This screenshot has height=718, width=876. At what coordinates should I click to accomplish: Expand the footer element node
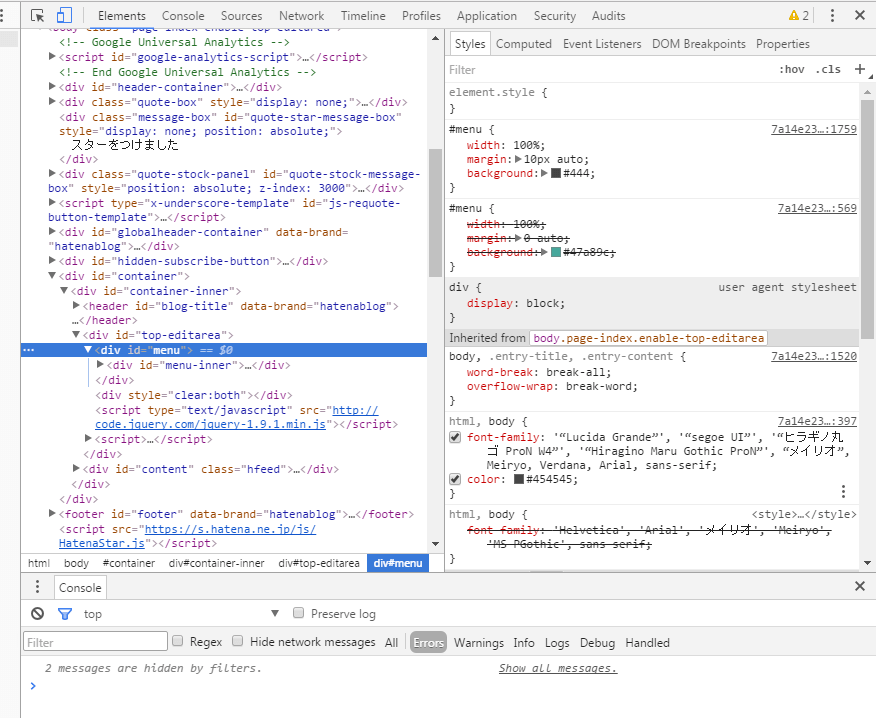(x=52, y=513)
